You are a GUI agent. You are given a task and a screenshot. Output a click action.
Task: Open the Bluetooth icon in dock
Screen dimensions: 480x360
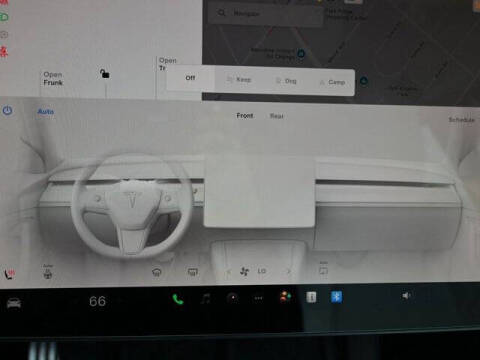point(336,296)
